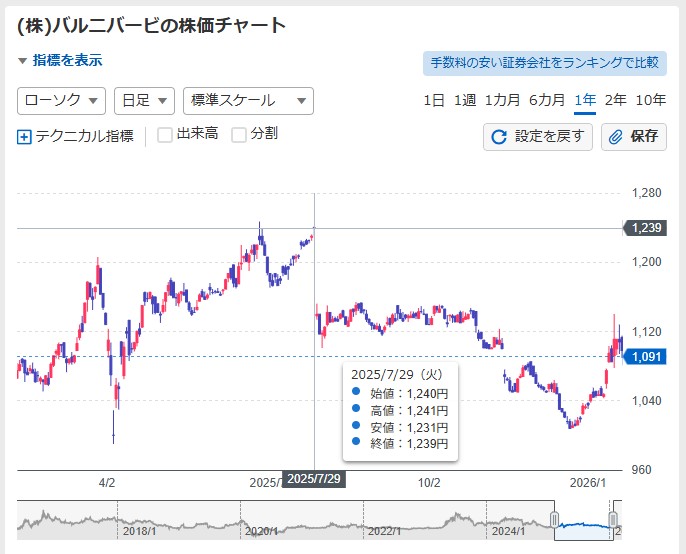Open the 日足 interval dropdown
The height and width of the screenshot is (554, 686).
144,101
